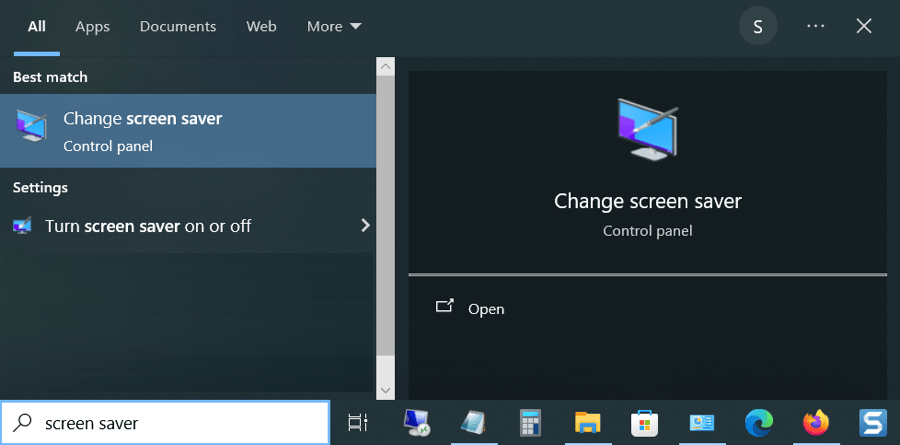Launch Remote Desktop Connection from taskbar

pyautogui.click(x=417, y=424)
